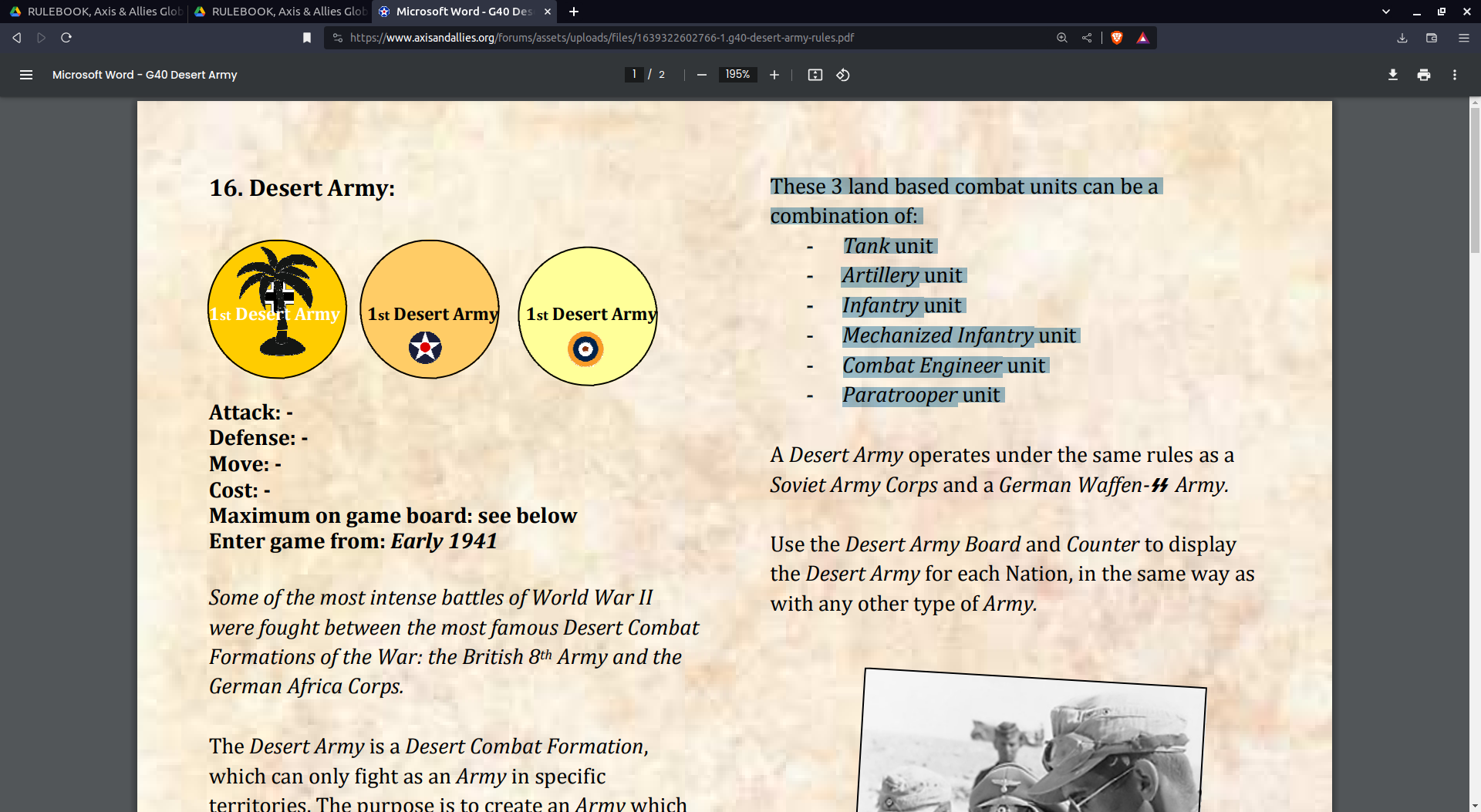The height and width of the screenshot is (812, 1481).
Task: Click the highlighted 'Tank unit' line
Action: [x=888, y=246]
